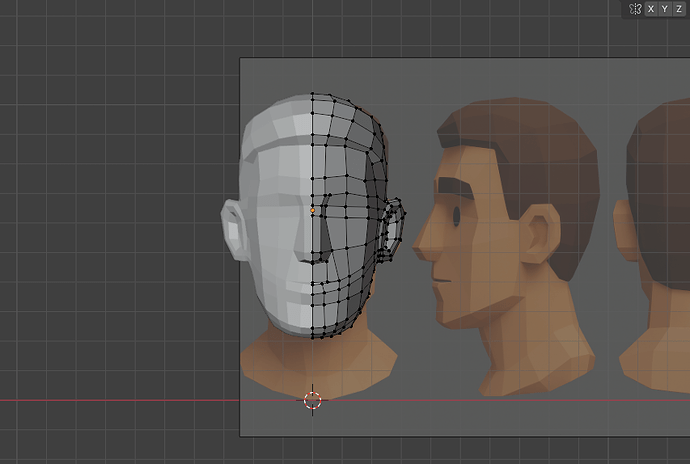Toggle the Z axis mirror button
This screenshot has width=690, height=464.
pos(679,9)
